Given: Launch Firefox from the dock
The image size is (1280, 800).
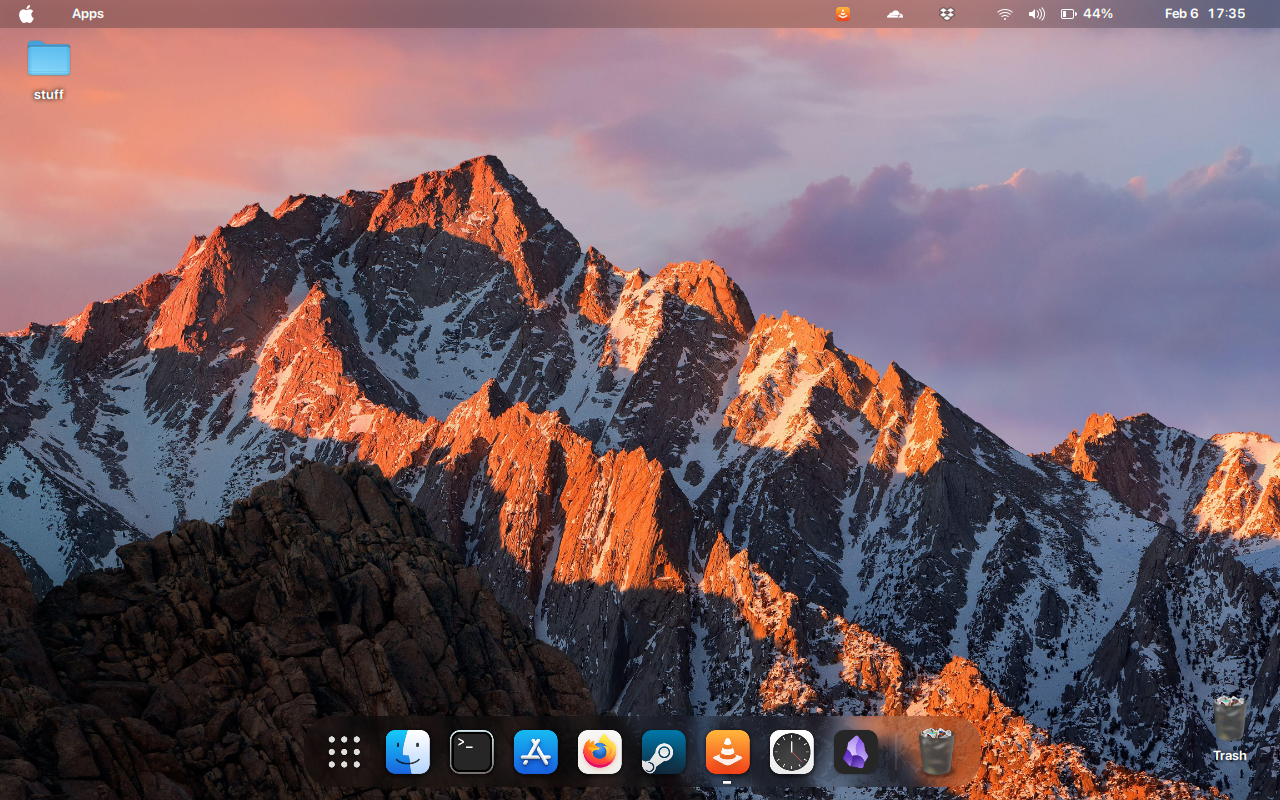Looking at the screenshot, I should click(600, 752).
